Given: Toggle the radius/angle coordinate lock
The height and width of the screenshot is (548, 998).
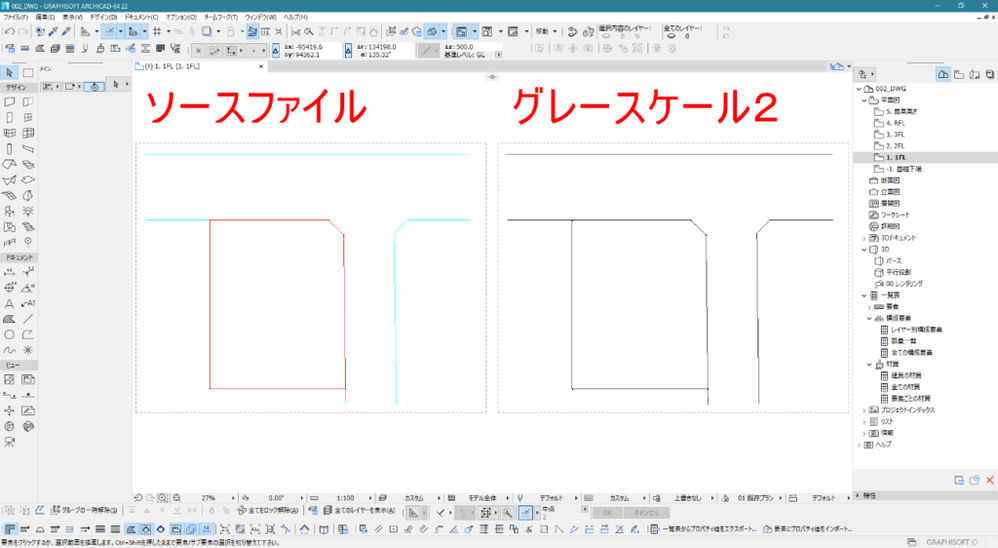Looking at the screenshot, I should coord(348,50).
